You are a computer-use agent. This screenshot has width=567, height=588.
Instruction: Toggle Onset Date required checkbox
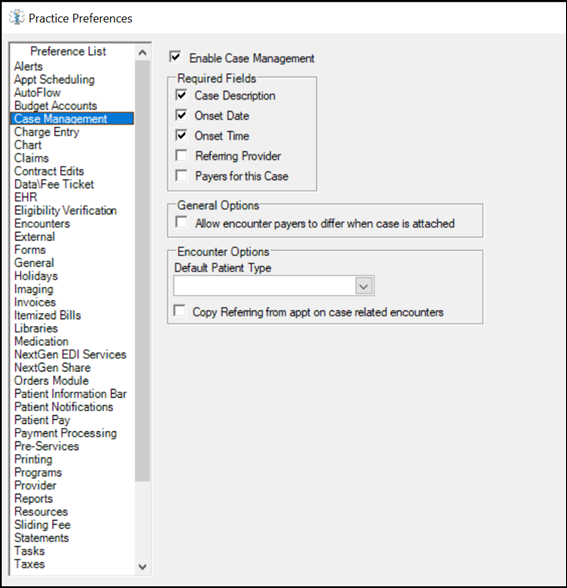(182, 115)
